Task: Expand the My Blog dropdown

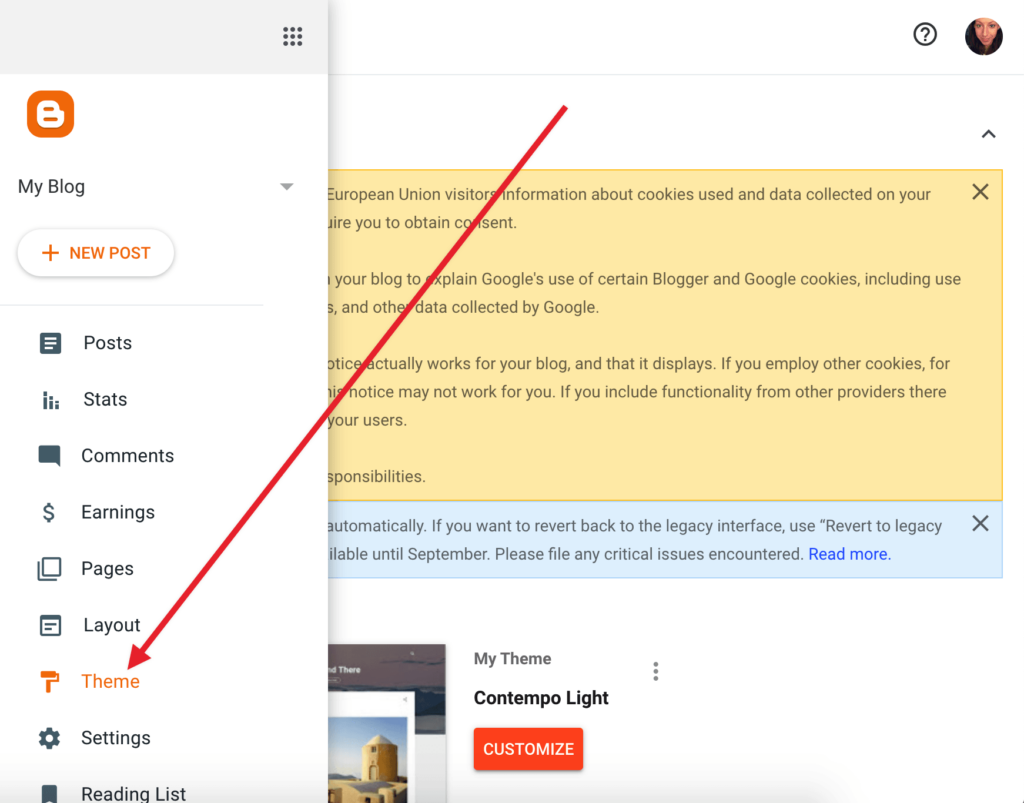Action: (x=287, y=186)
